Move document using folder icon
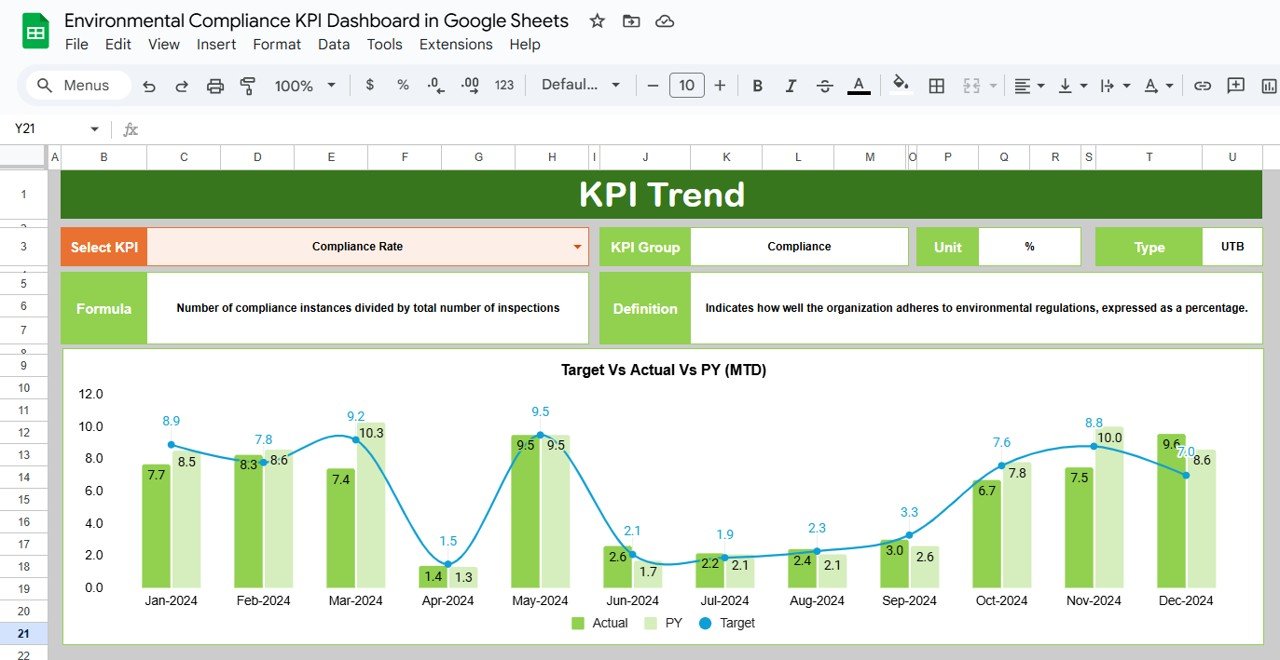Screen dimensions: 1280x660 tap(630, 21)
